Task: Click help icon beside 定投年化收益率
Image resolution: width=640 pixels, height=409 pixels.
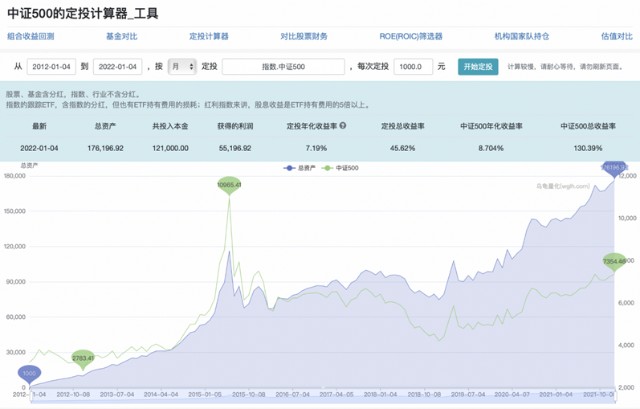Action: (343, 126)
